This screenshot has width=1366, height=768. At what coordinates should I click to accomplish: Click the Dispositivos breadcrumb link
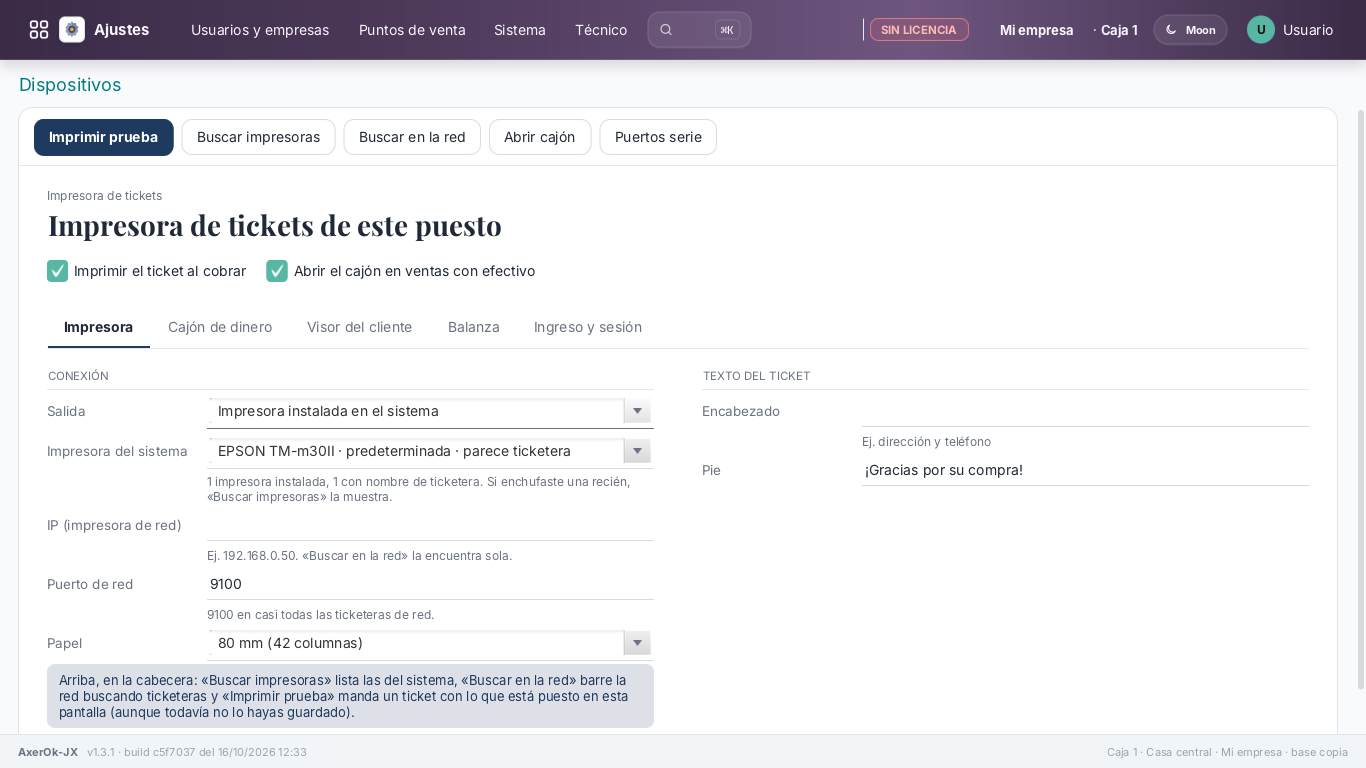pos(70,85)
